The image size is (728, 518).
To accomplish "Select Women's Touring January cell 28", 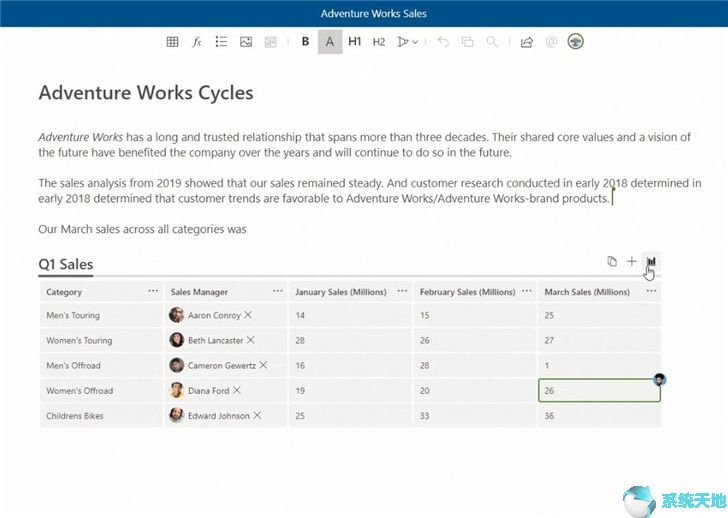I will (350, 340).
